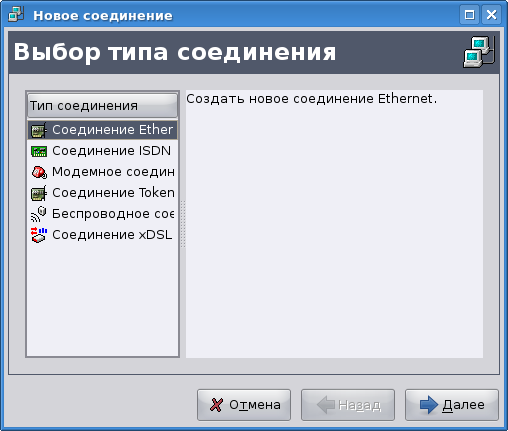Click the Ethernet description text area

tap(334, 224)
